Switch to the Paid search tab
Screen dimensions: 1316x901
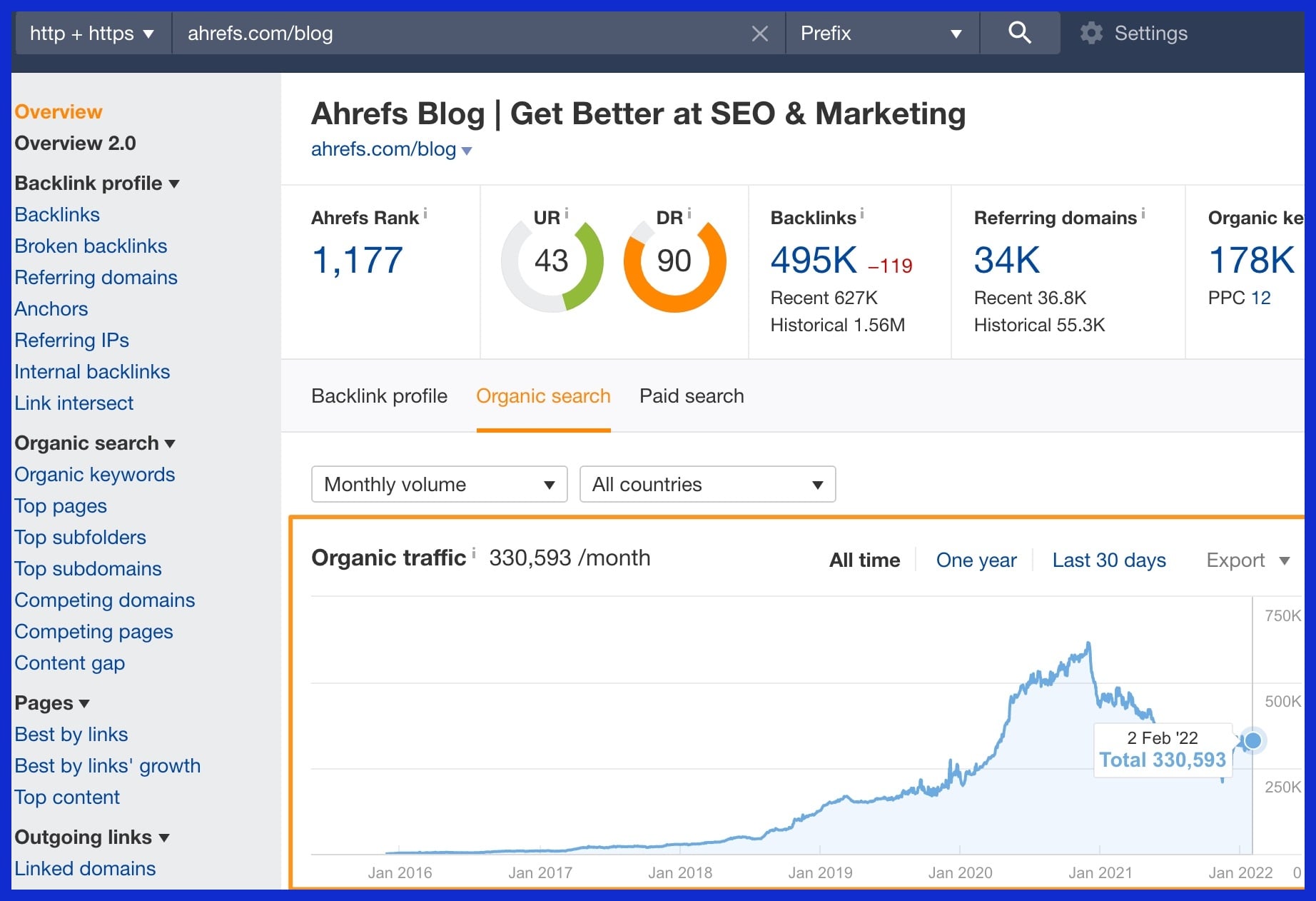pyautogui.click(x=691, y=396)
